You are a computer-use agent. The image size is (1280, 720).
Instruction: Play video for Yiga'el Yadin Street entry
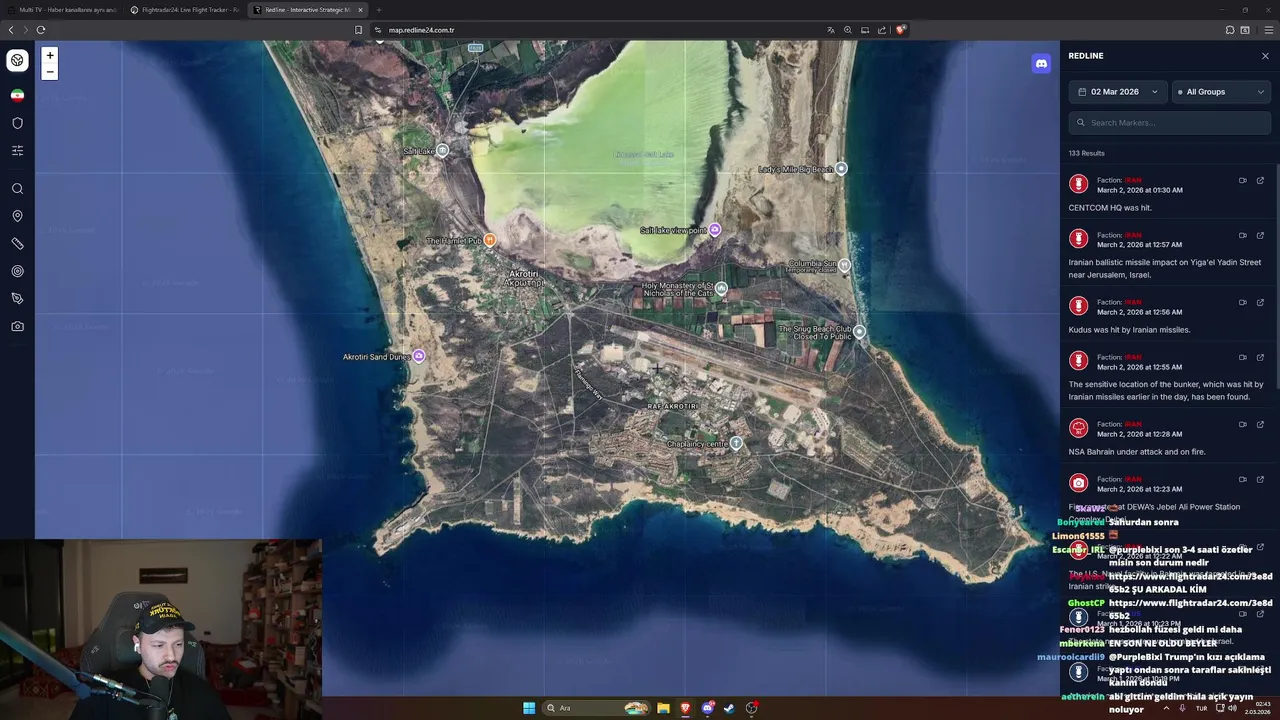tap(1243, 236)
